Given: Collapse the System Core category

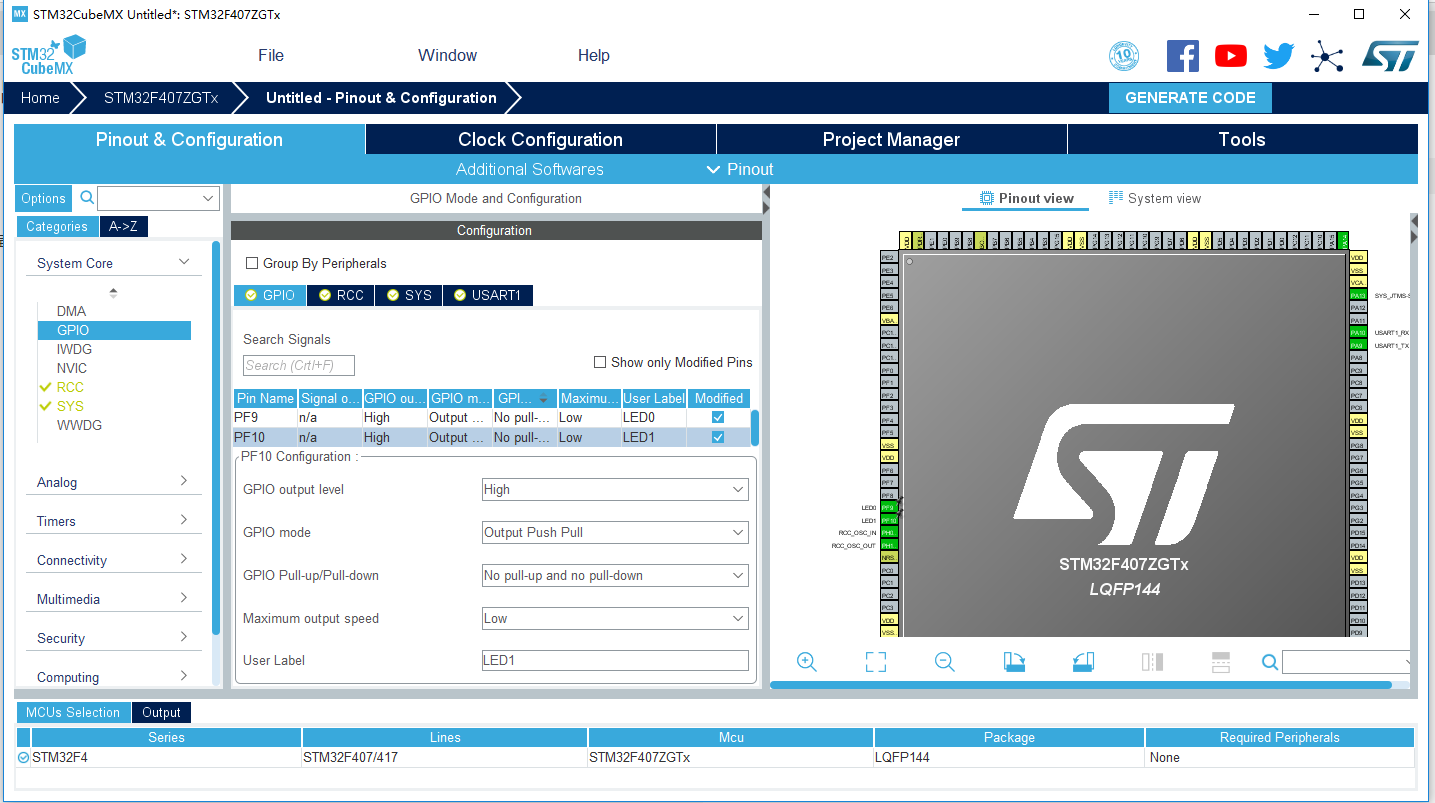Looking at the screenshot, I should (x=184, y=262).
